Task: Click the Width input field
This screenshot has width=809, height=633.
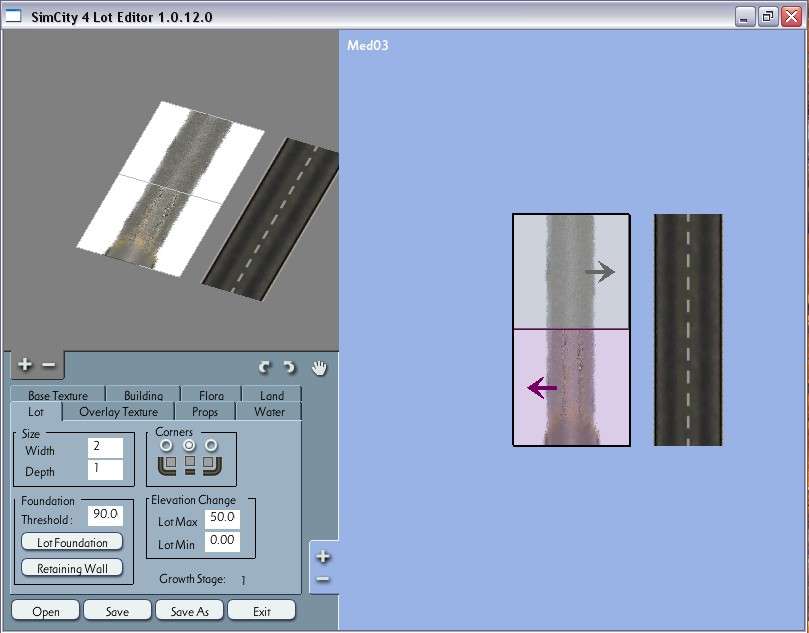Action: [105, 447]
